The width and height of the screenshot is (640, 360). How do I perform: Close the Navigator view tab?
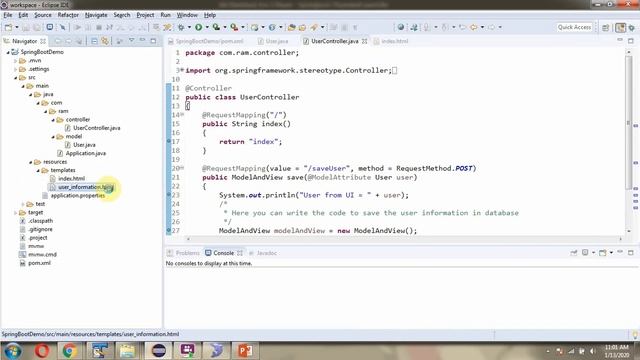tap(43, 41)
